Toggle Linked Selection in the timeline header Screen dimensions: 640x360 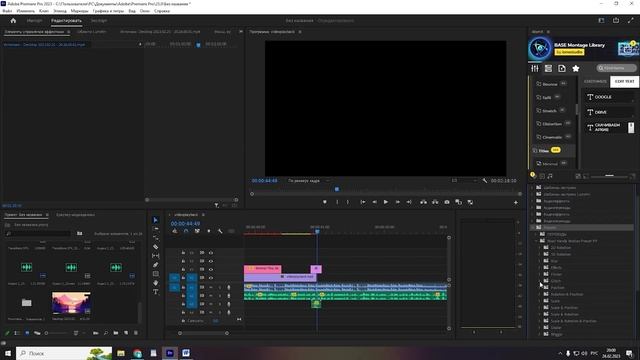(x=197, y=231)
